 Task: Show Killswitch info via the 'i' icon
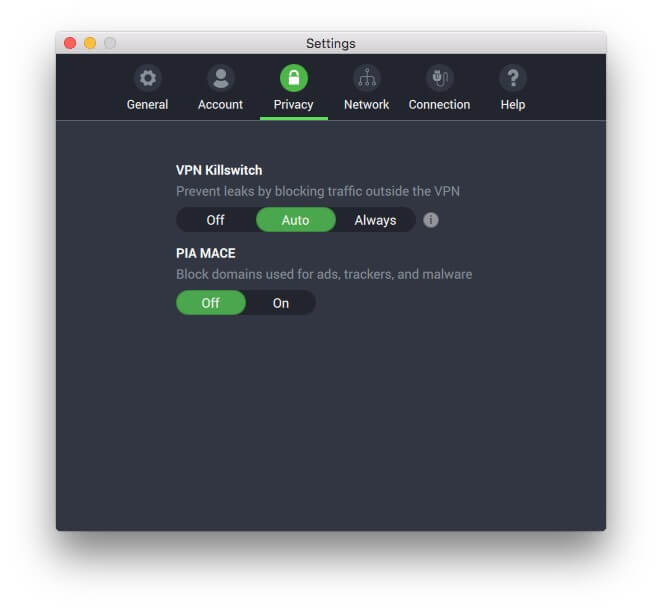click(431, 220)
